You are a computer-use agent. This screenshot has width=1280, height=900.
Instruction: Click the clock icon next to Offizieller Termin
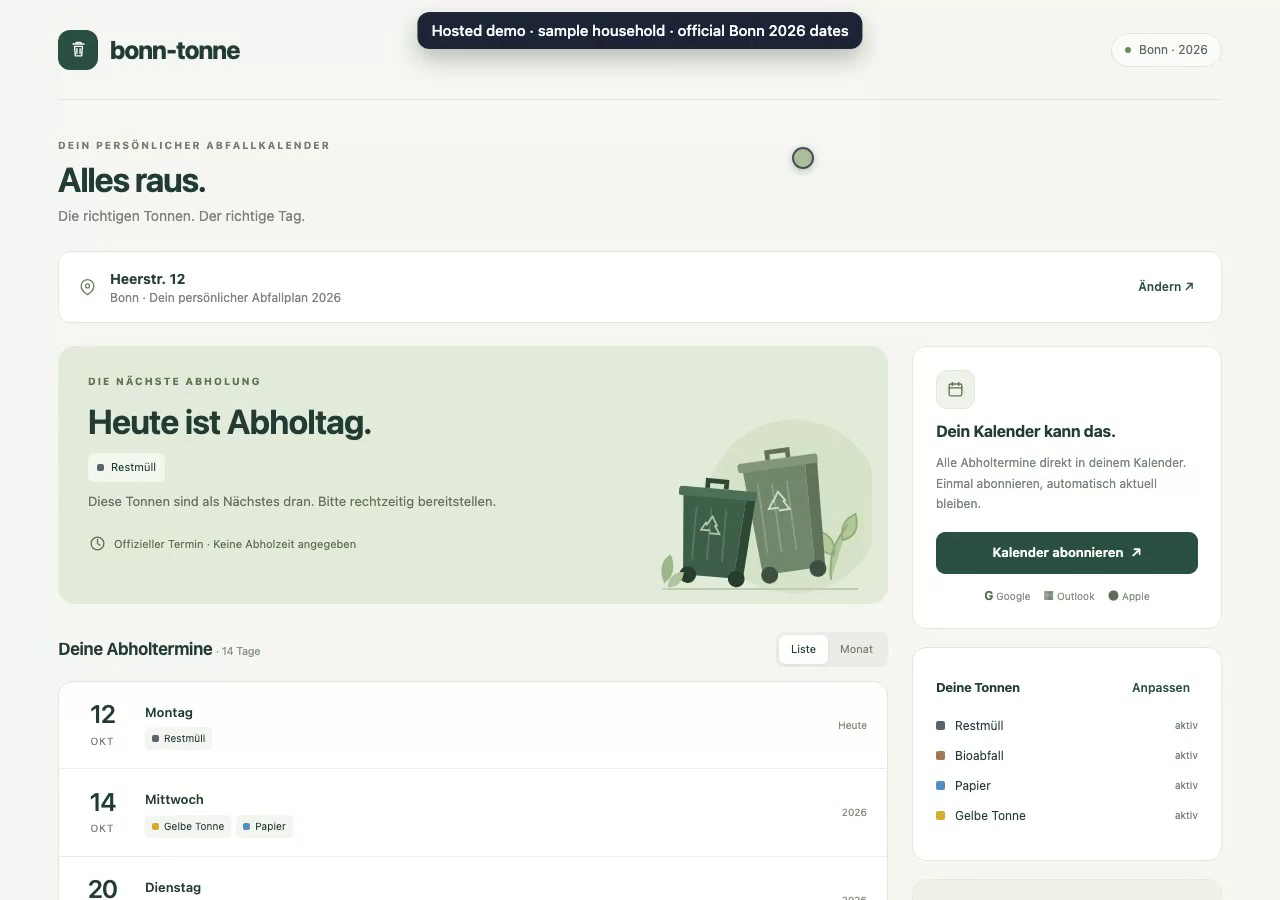(x=97, y=544)
